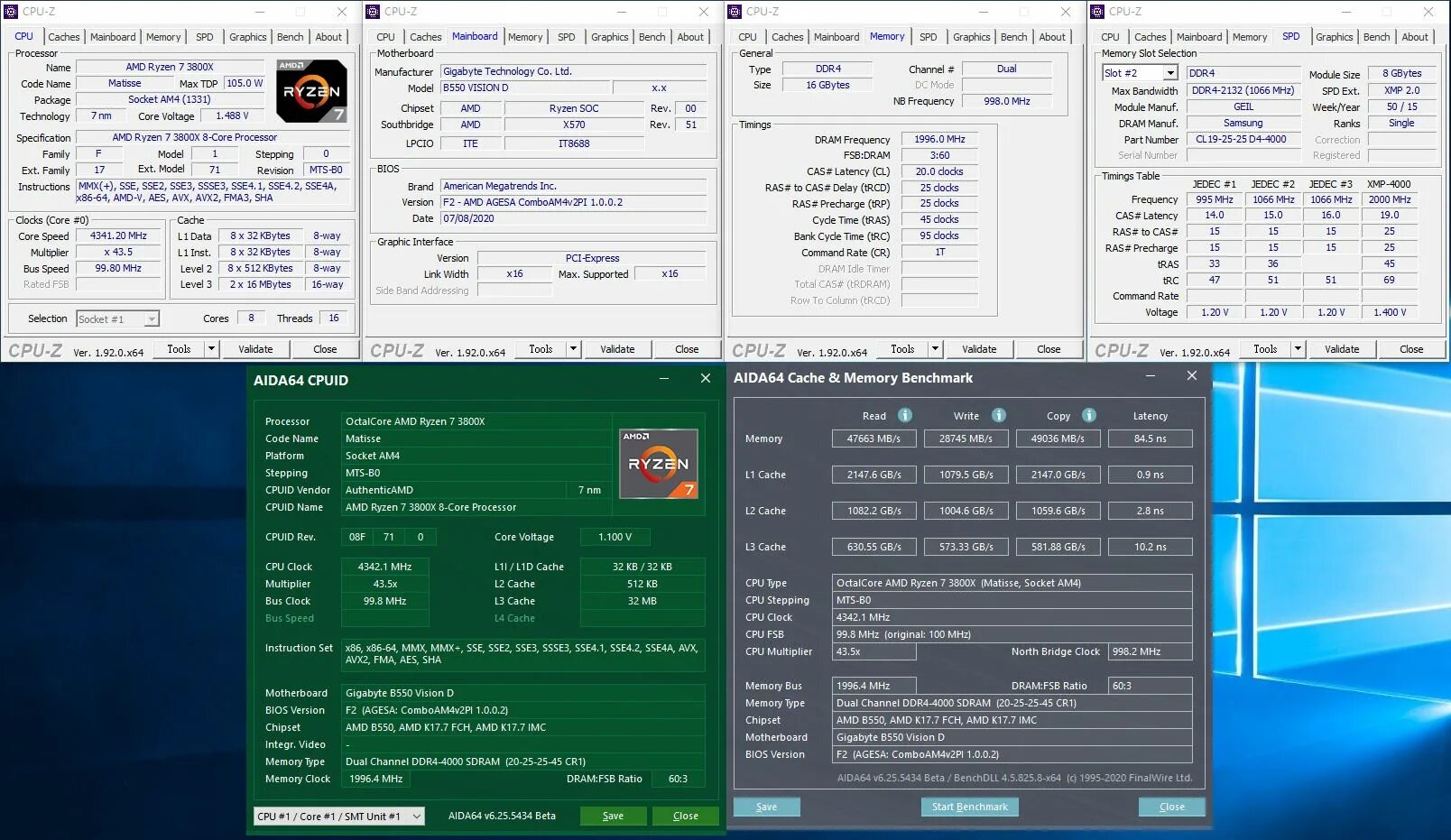The image size is (1451, 840).
Task: Click the CPU Clock value '4342.1 MHz' in AIDA64 CPUID
Action: pyautogui.click(x=385, y=567)
